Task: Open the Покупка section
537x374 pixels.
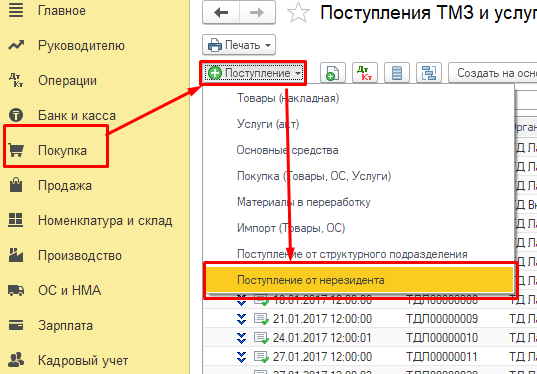Action: coord(62,150)
